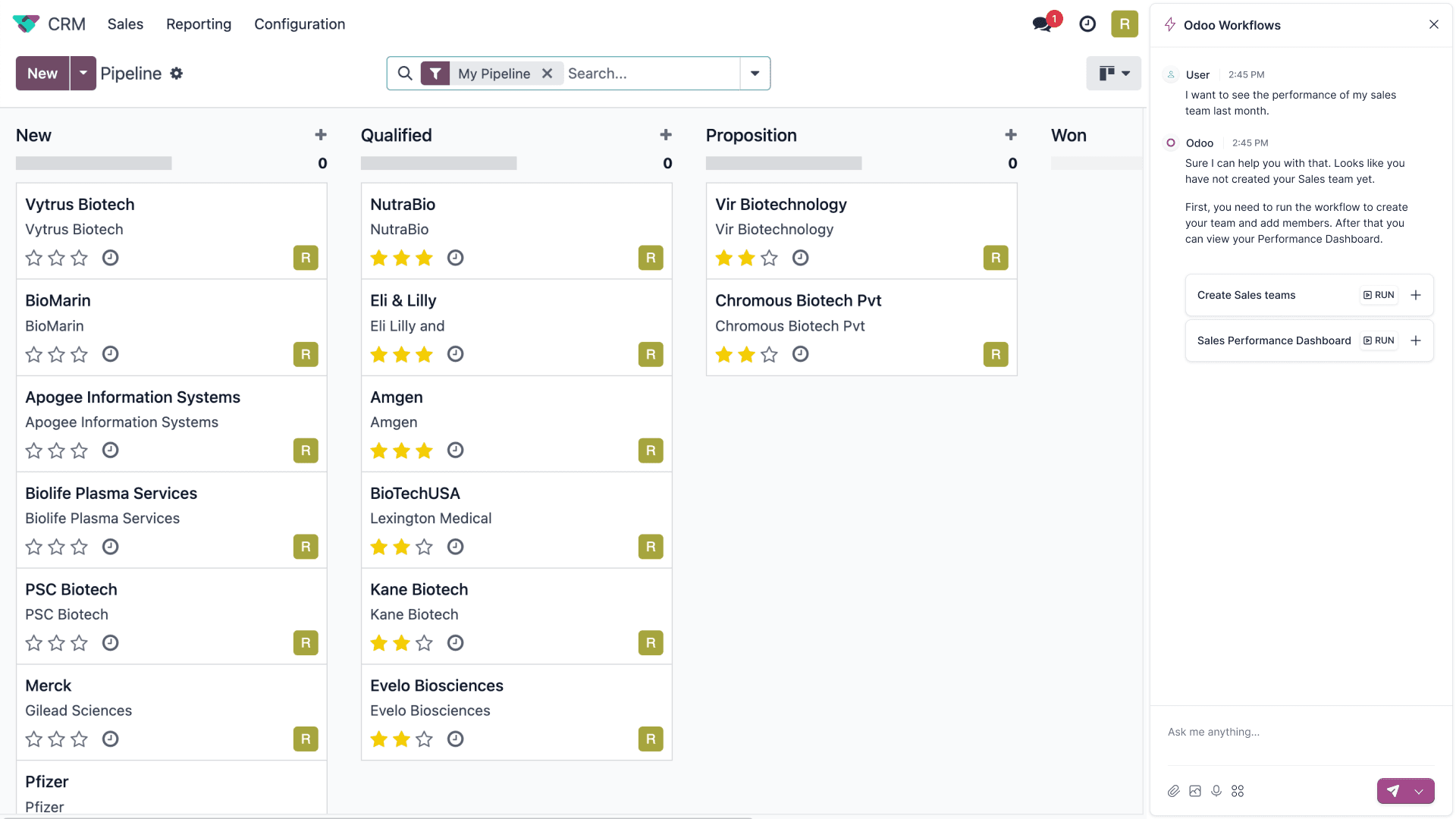Viewport: 1456px width, 819px height.
Task: Click the Pipeline breadcrumb title
Action: [131, 74]
